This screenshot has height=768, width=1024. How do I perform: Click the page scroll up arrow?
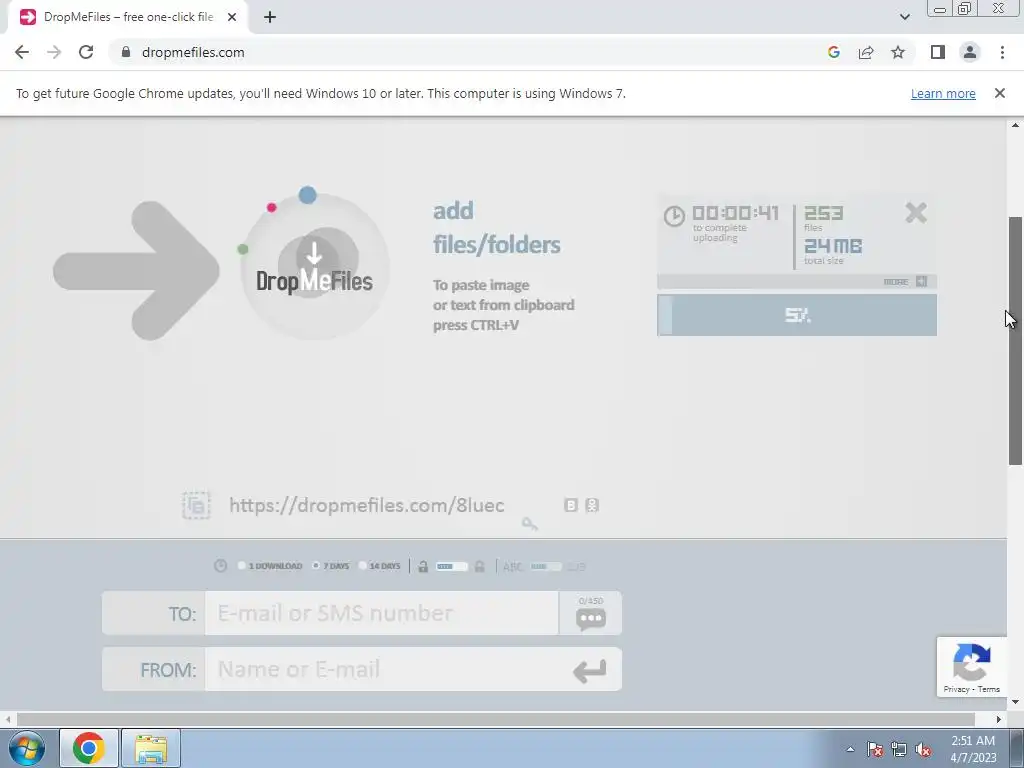pos(1016,125)
